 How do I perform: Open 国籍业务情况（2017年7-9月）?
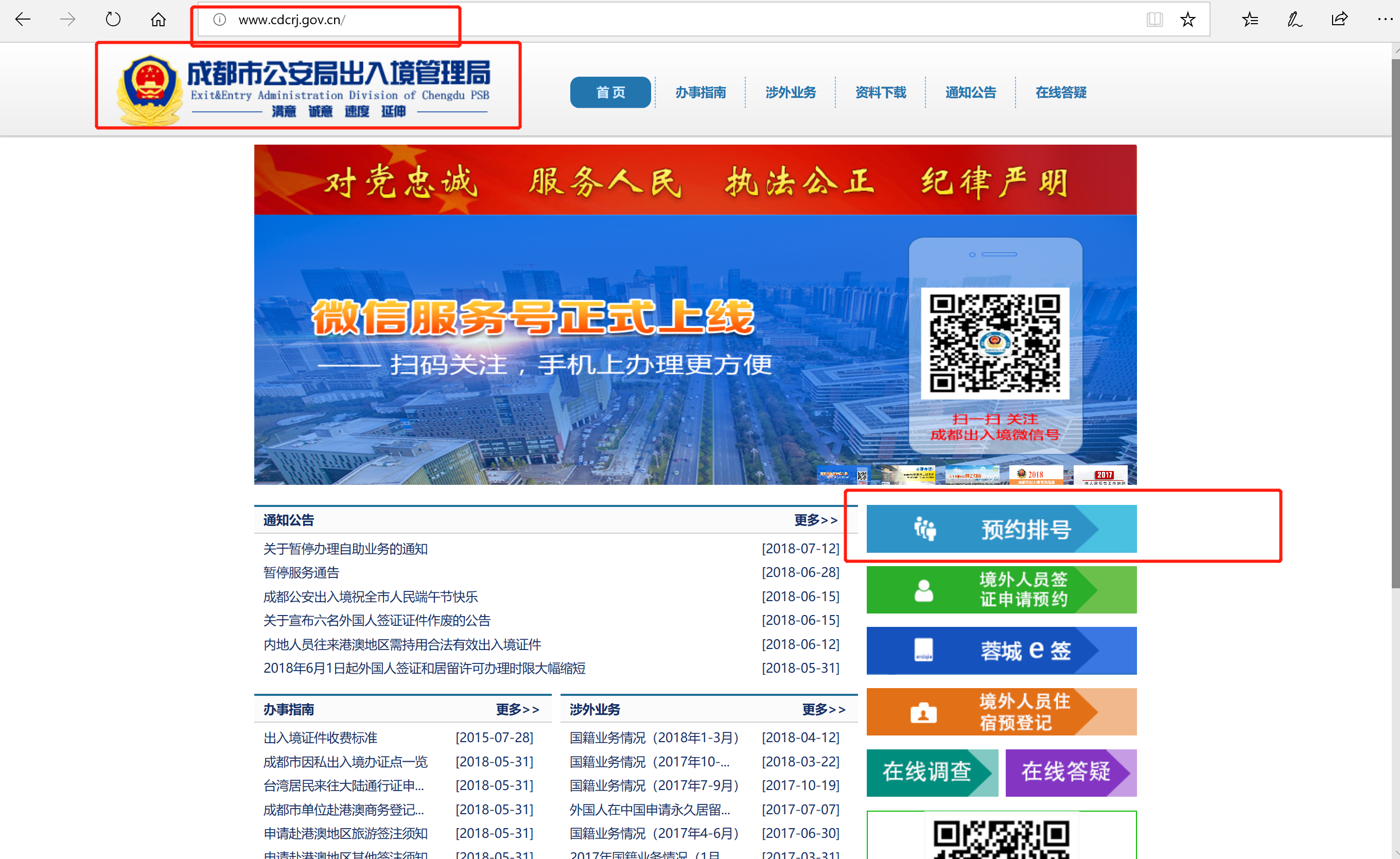(x=655, y=786)
